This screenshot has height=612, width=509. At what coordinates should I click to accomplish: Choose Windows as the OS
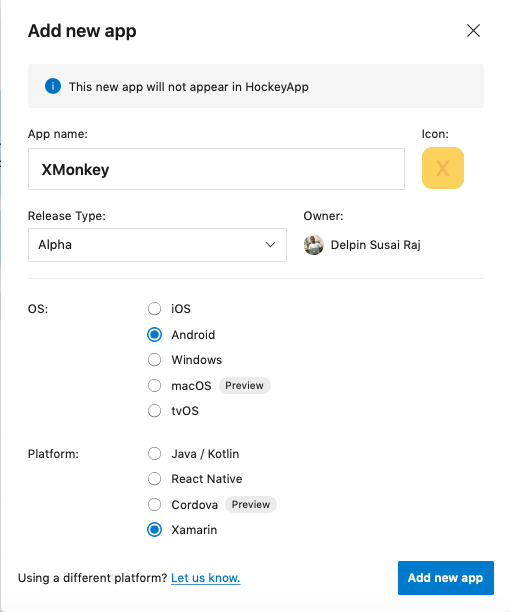tap(154, 360)
